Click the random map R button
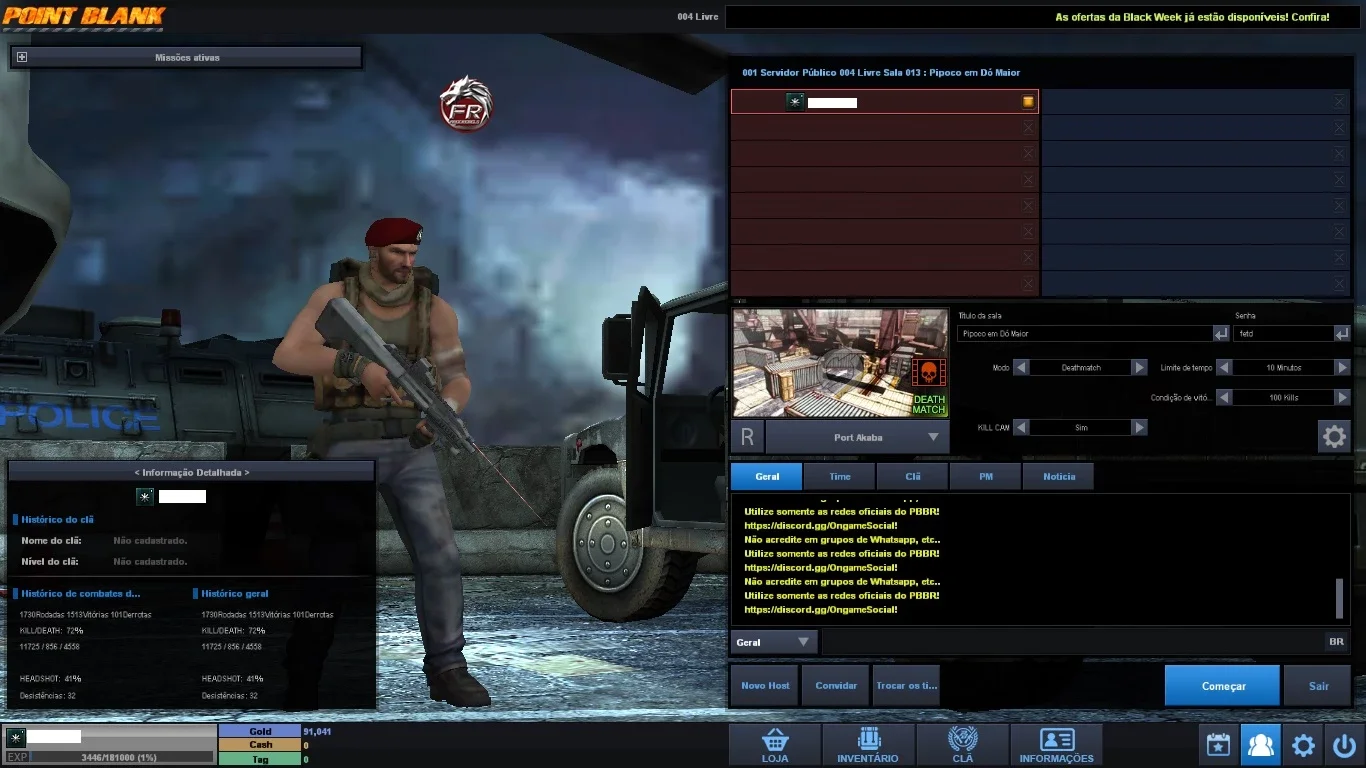This screenshot has width=1366, height=768. (747, 437)
